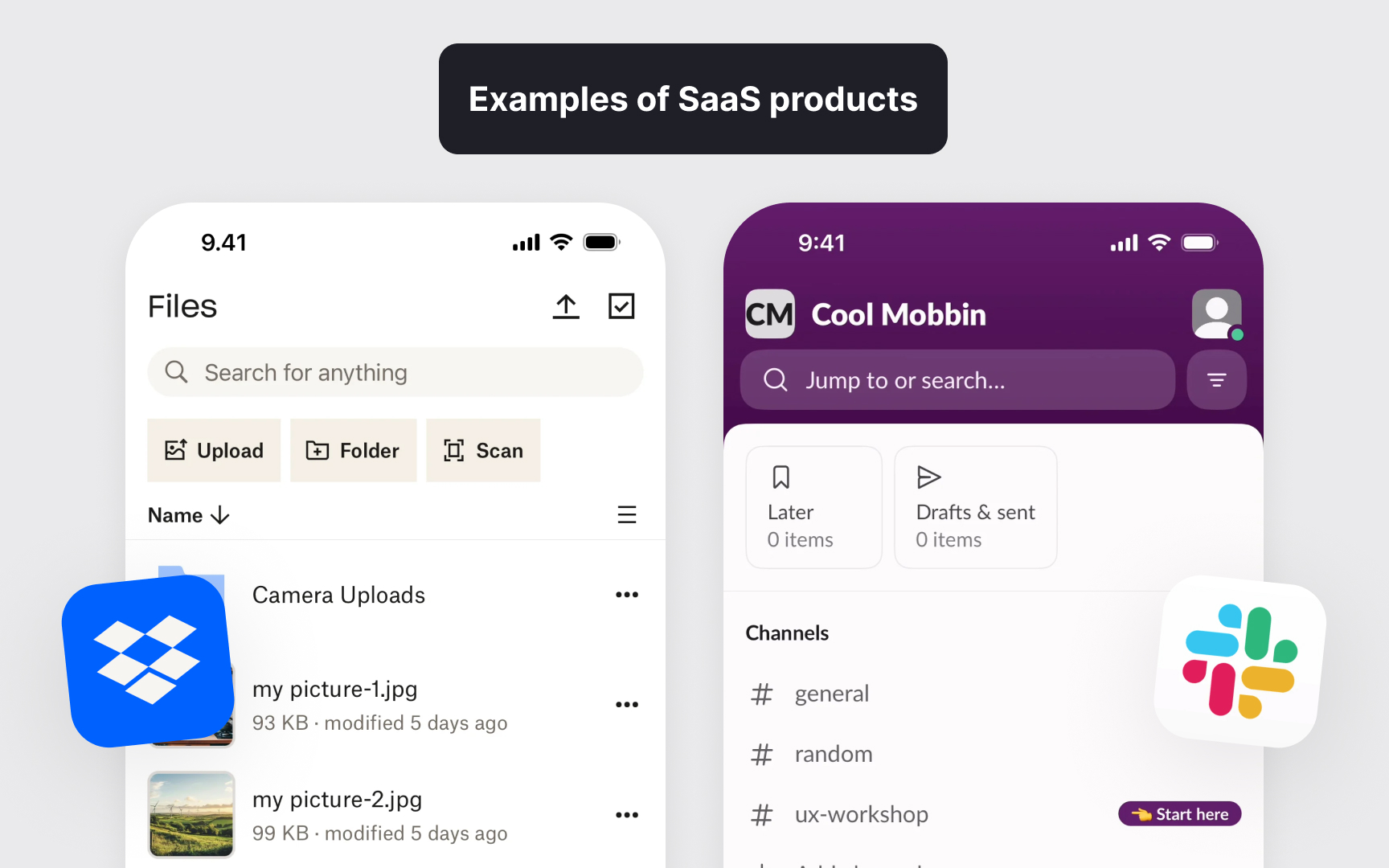Viewport: 1389px width, 868px height.
Task: Open the search filter icon in Slack
Action: coord(1216,379)
